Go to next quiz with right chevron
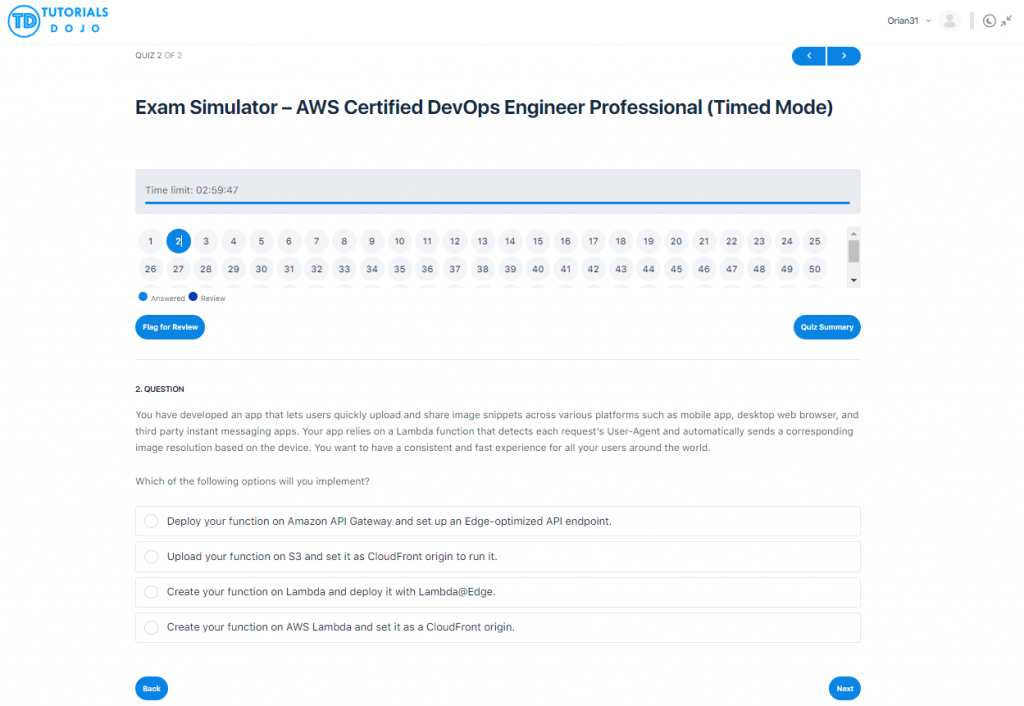 [x=843, y=55]
